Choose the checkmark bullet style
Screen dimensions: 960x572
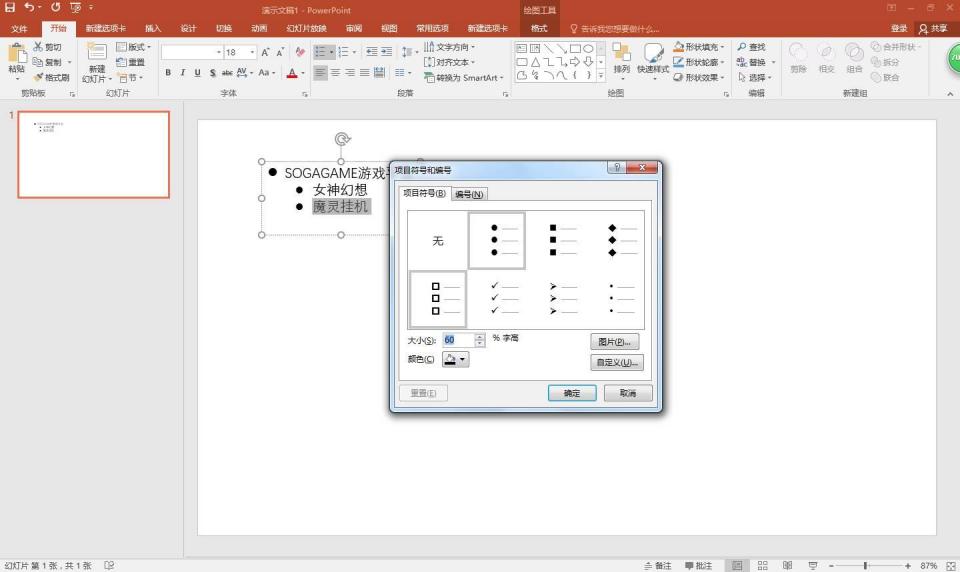496,298
